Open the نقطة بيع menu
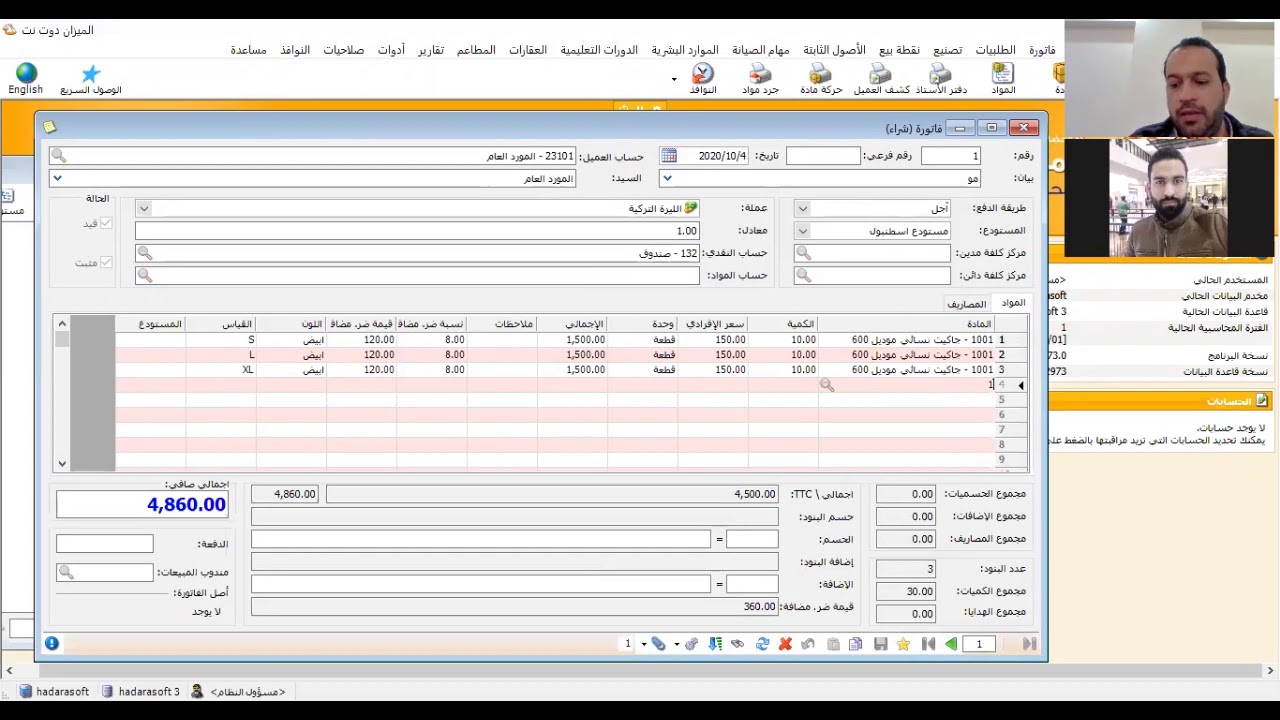The width and height of the screenshot is (1280, 720). click(899, 50)
